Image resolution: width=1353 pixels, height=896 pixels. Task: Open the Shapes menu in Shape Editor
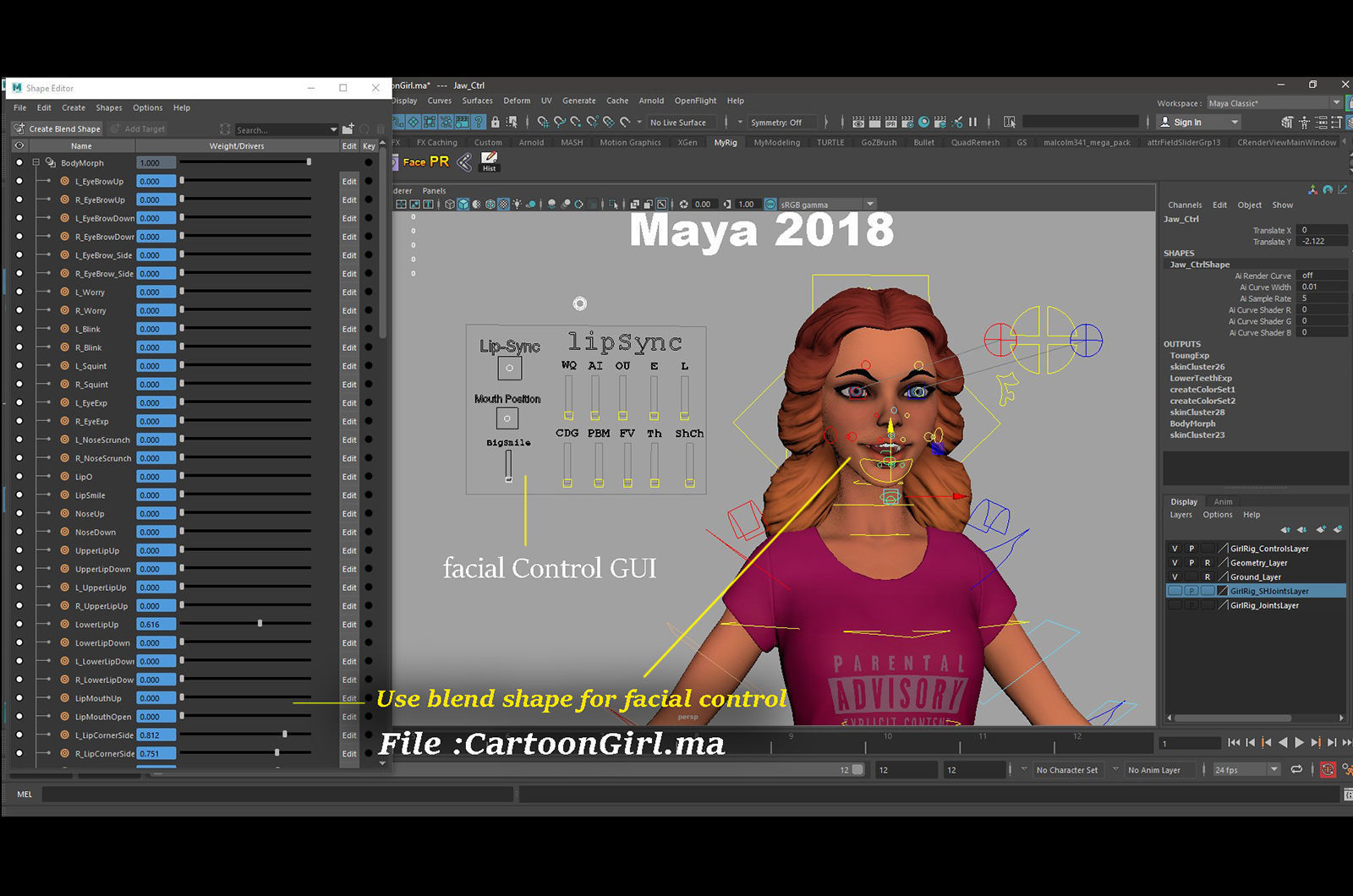(108, 107)
